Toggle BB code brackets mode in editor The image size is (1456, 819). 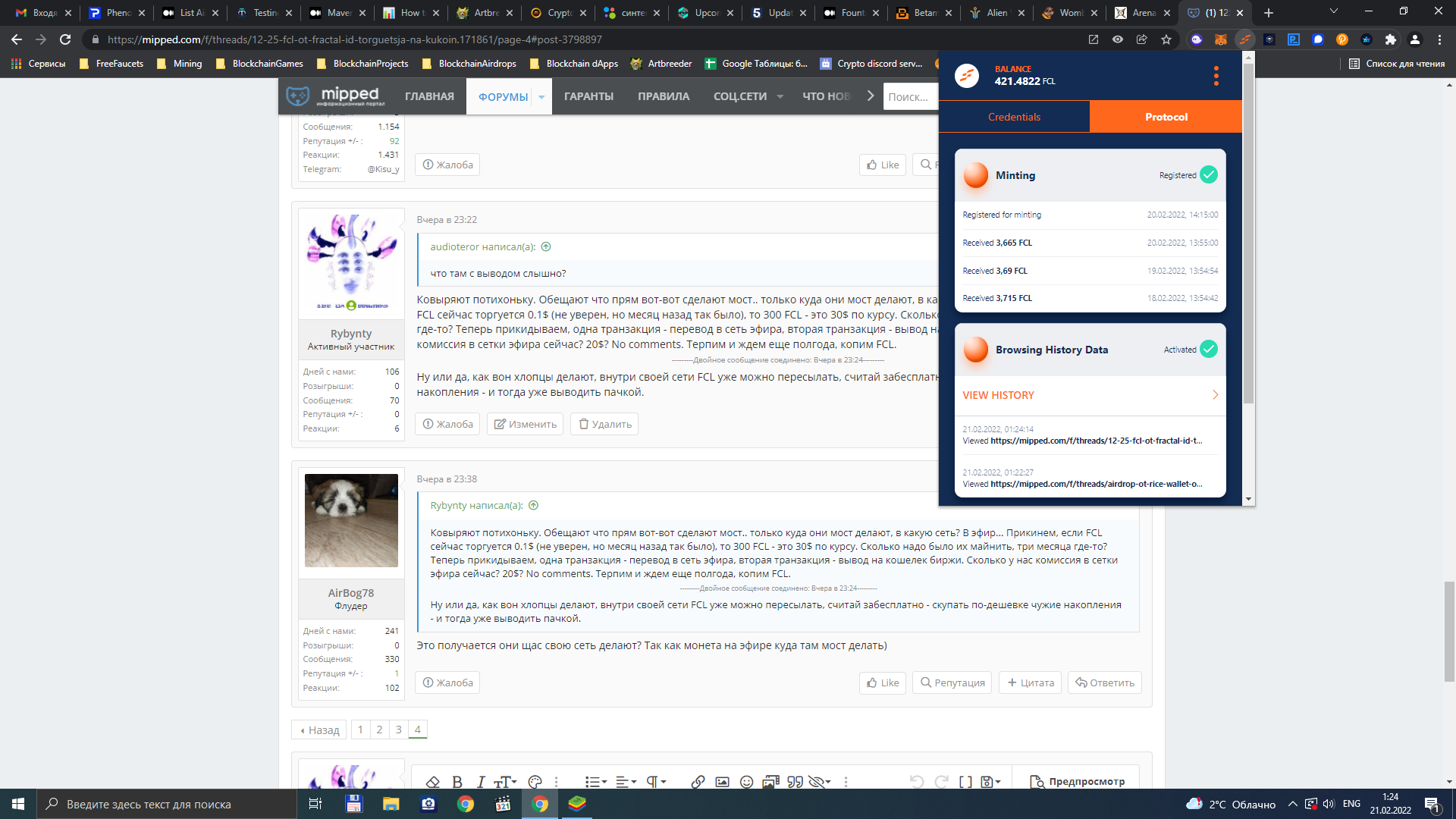point(965,782)
